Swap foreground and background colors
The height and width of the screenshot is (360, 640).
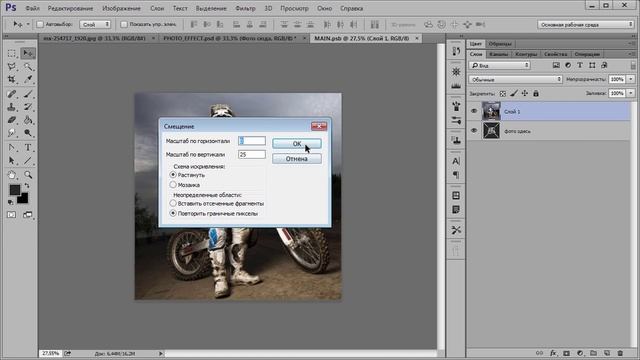[x=27, y=186]
